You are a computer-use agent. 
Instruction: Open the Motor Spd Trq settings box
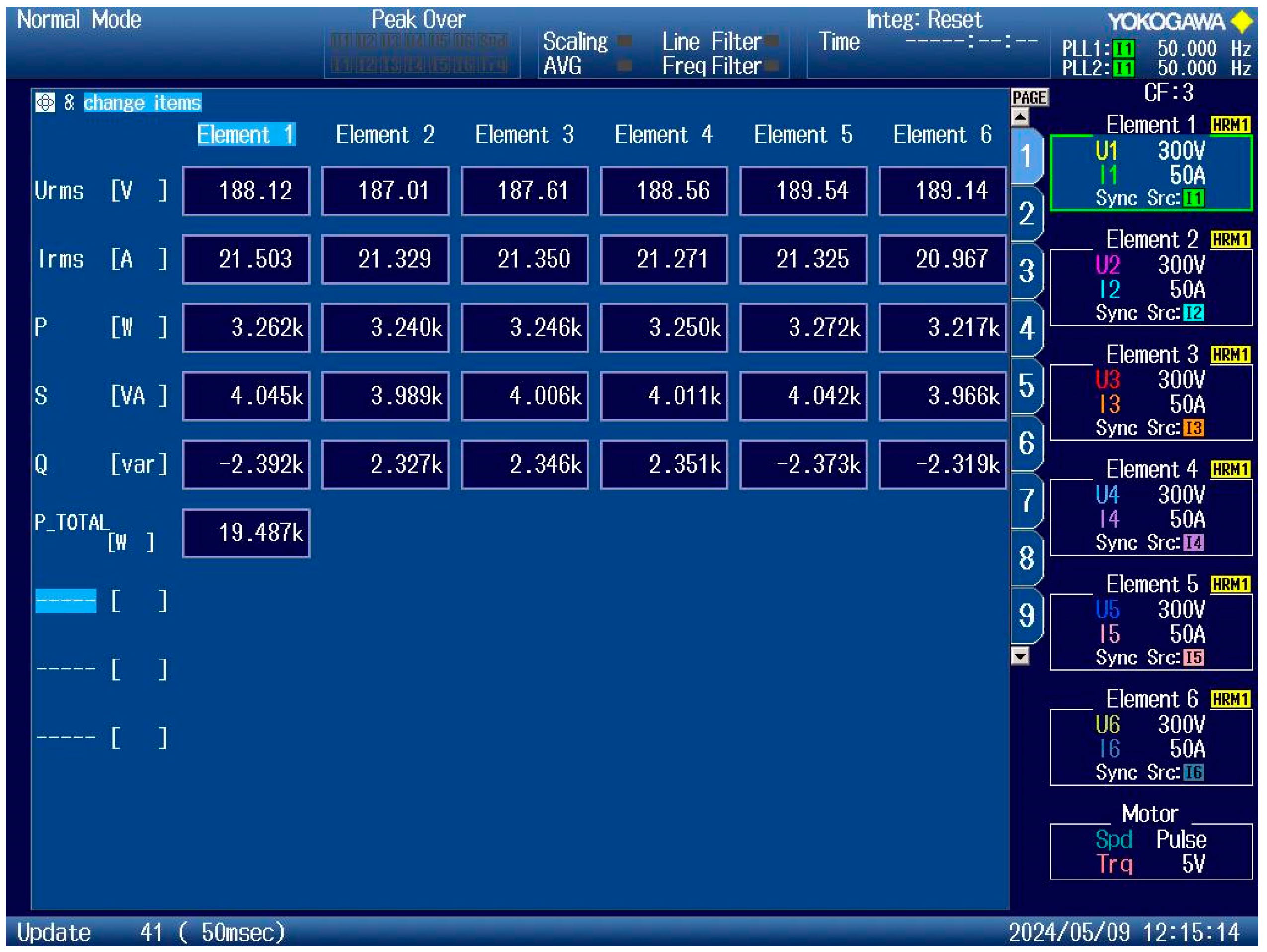pyautogui.click(x=1150, y=851)
